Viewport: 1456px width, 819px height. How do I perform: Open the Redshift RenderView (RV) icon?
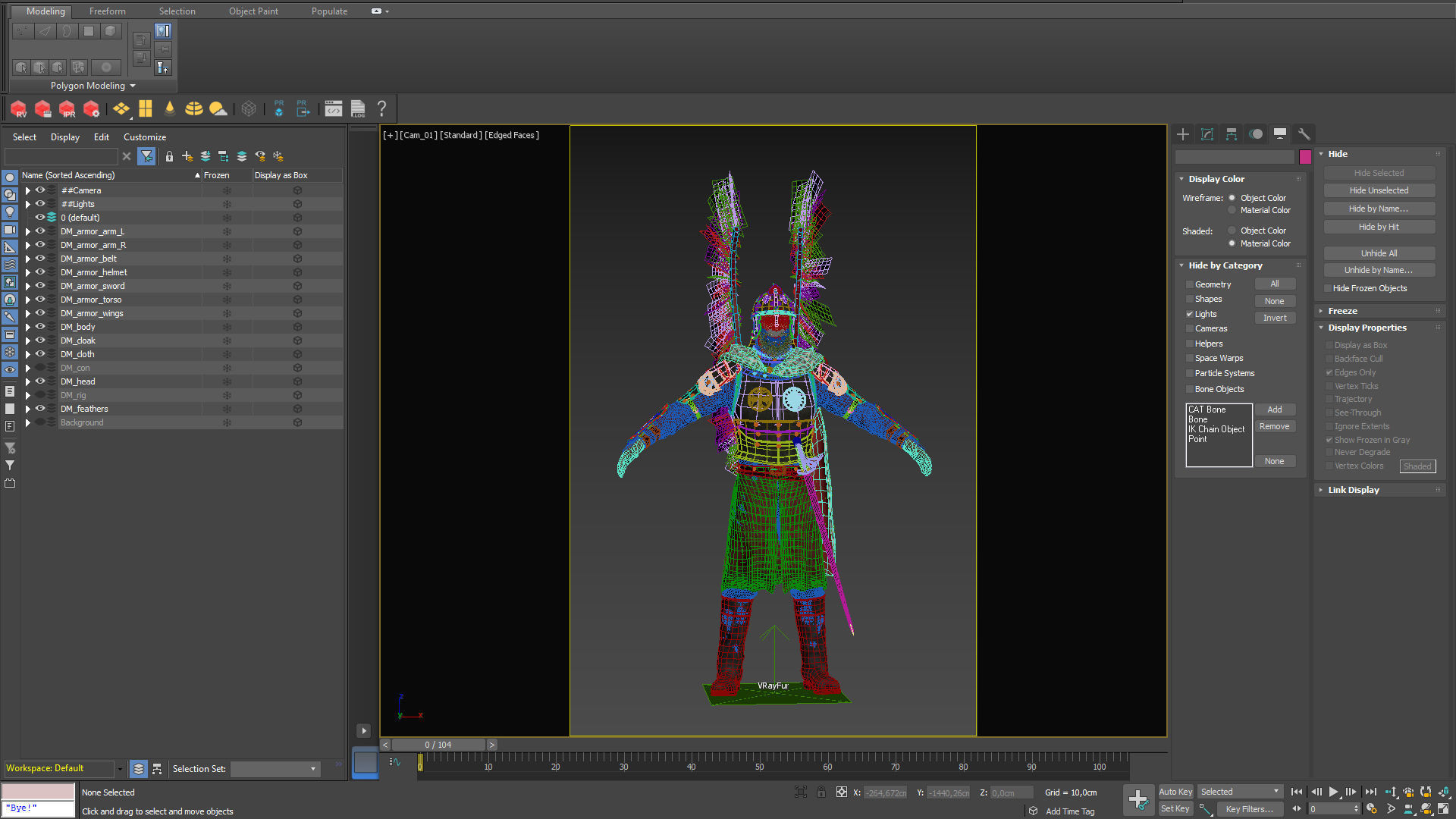19,109
